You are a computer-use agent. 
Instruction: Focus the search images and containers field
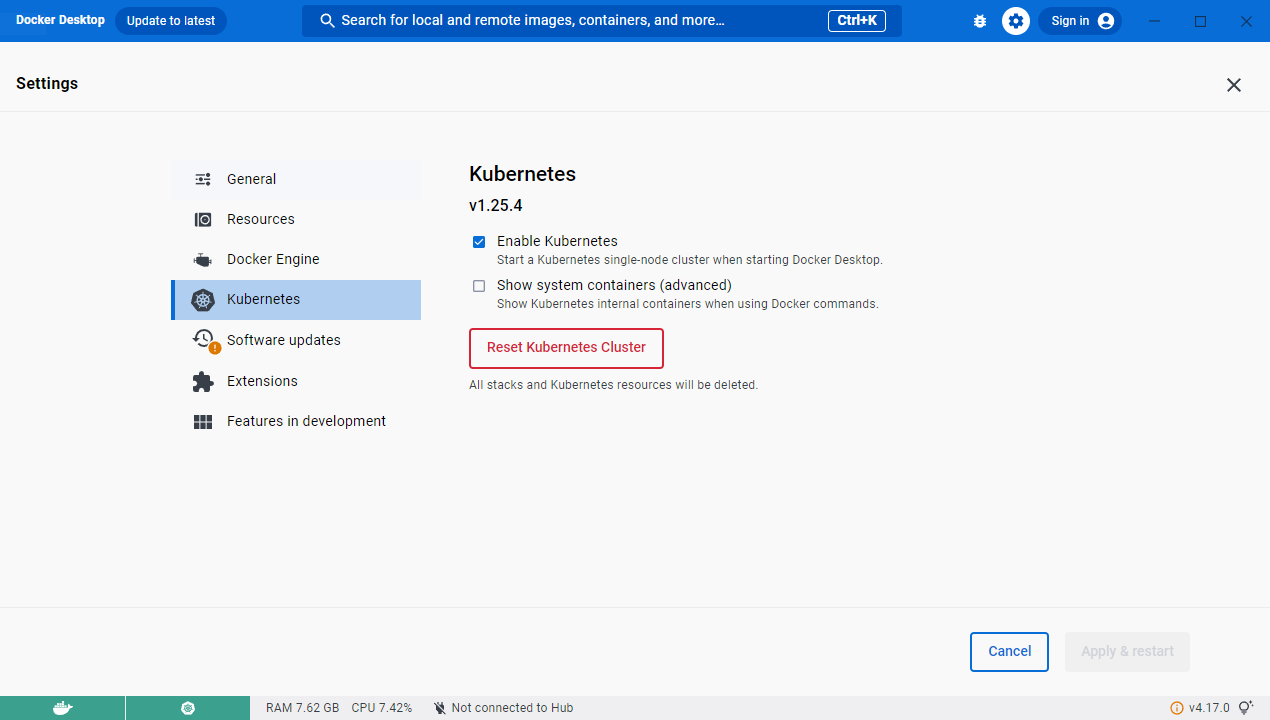[x=602, y=20]
